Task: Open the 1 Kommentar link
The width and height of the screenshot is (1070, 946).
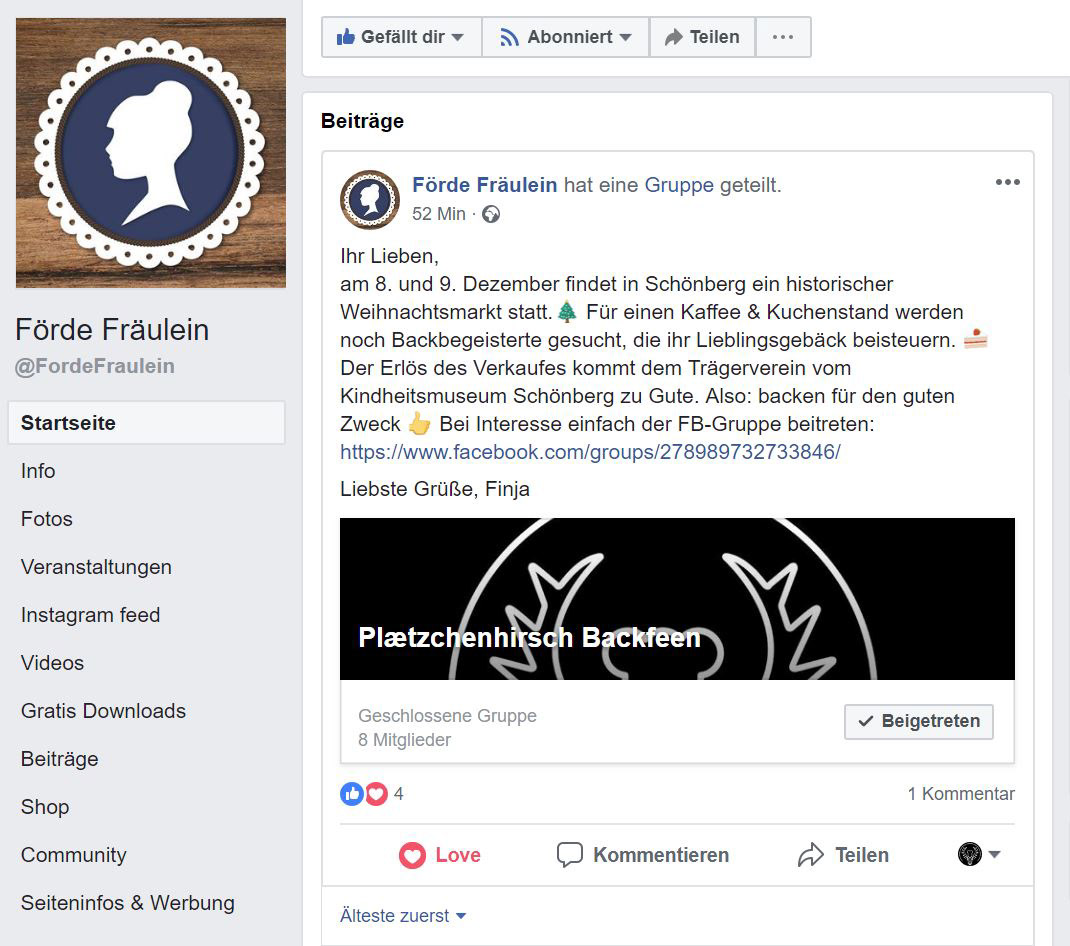Action: click(x=961, y=794)
